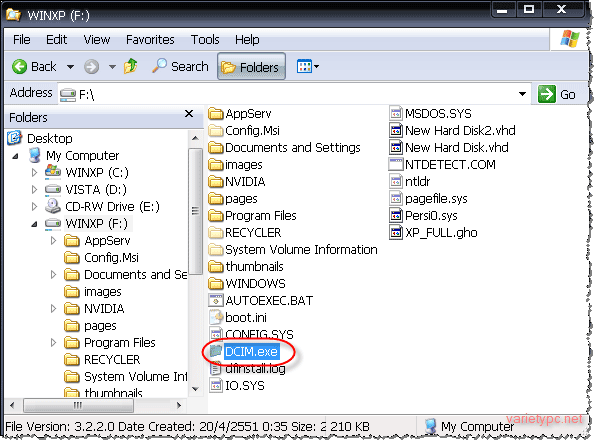Screen dimensions: 594x440
Task: Open the Favorites menu
Action: tap(150, 39)
